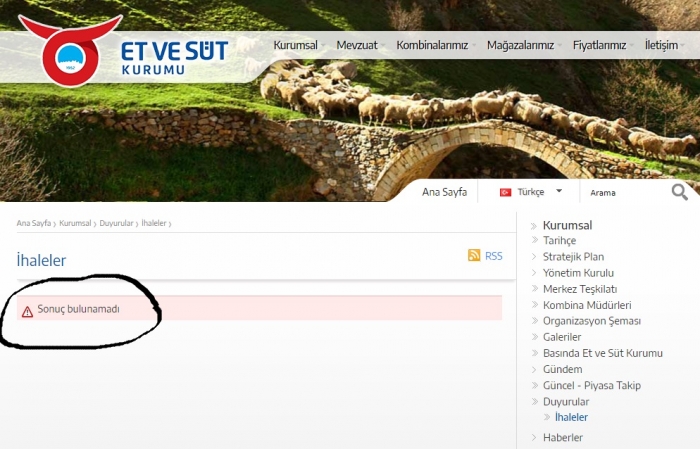Click the RSS text link
The width and height of the screenshot is (700, 449).
point(494,256)
